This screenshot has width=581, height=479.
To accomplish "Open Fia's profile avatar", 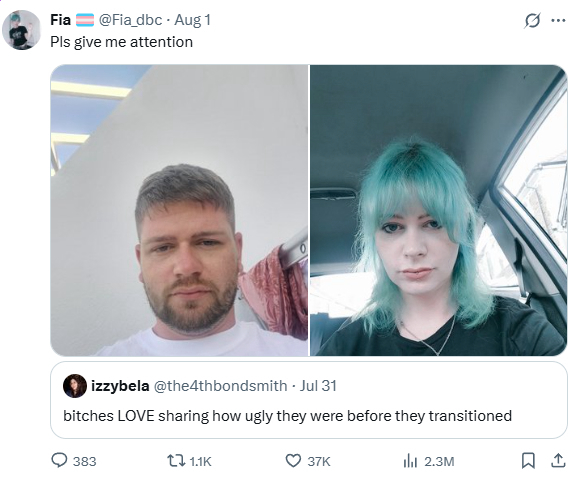I will pos(21,30).
